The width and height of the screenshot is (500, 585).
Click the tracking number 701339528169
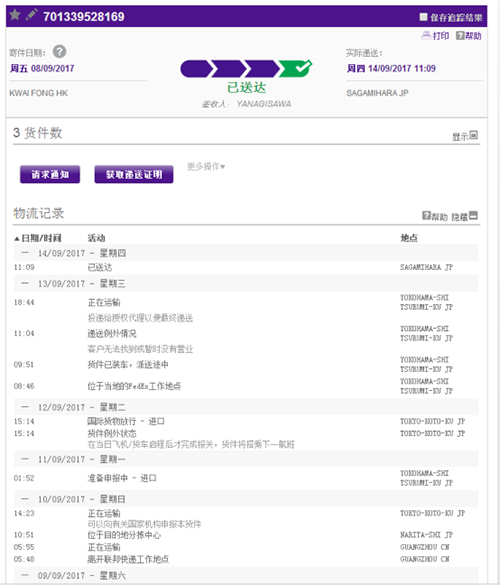(84, 16)
